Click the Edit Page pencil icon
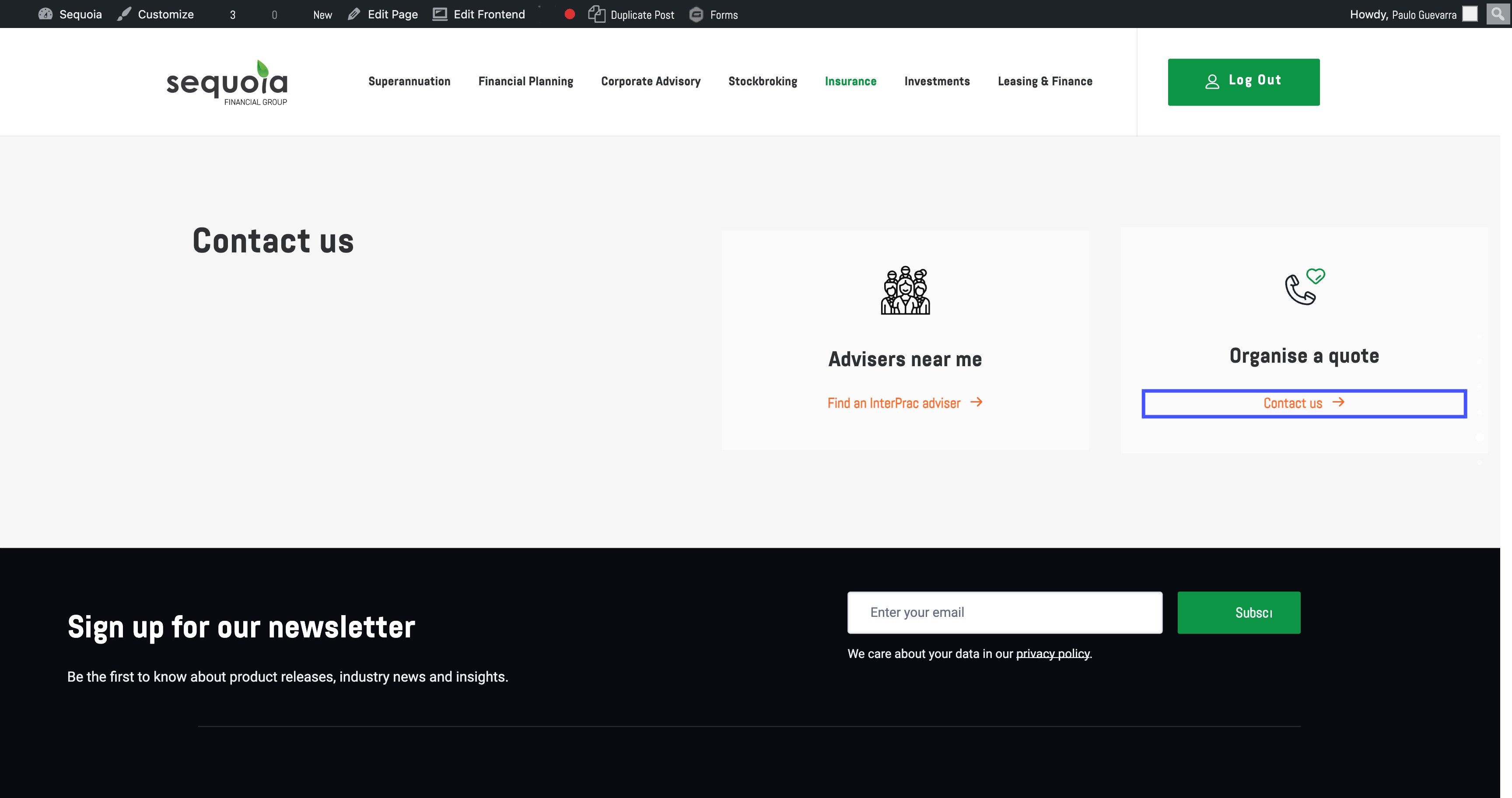 pos(354,14)
